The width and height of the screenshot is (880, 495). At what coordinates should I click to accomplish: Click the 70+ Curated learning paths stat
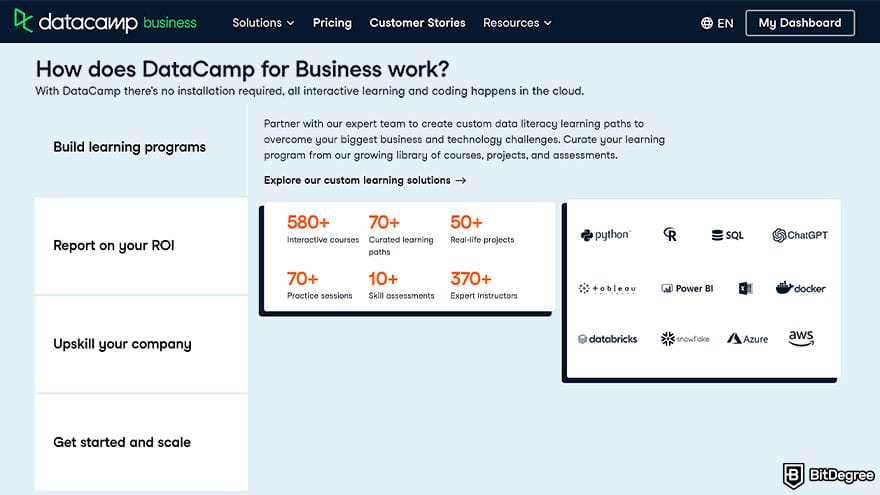(401, 235)
